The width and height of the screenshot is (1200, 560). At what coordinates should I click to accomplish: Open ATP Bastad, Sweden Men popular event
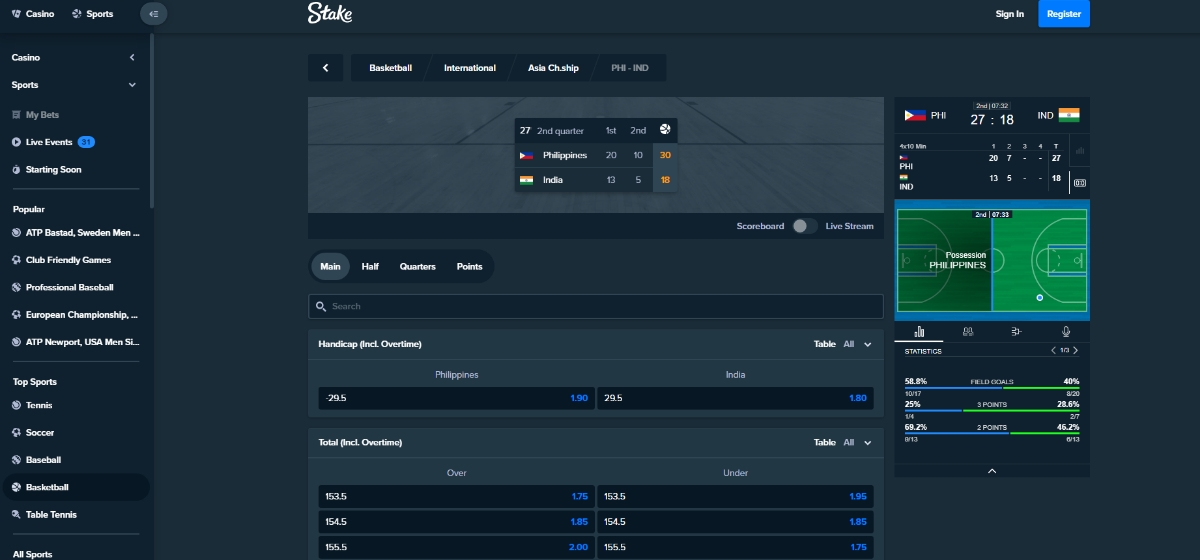74,233
